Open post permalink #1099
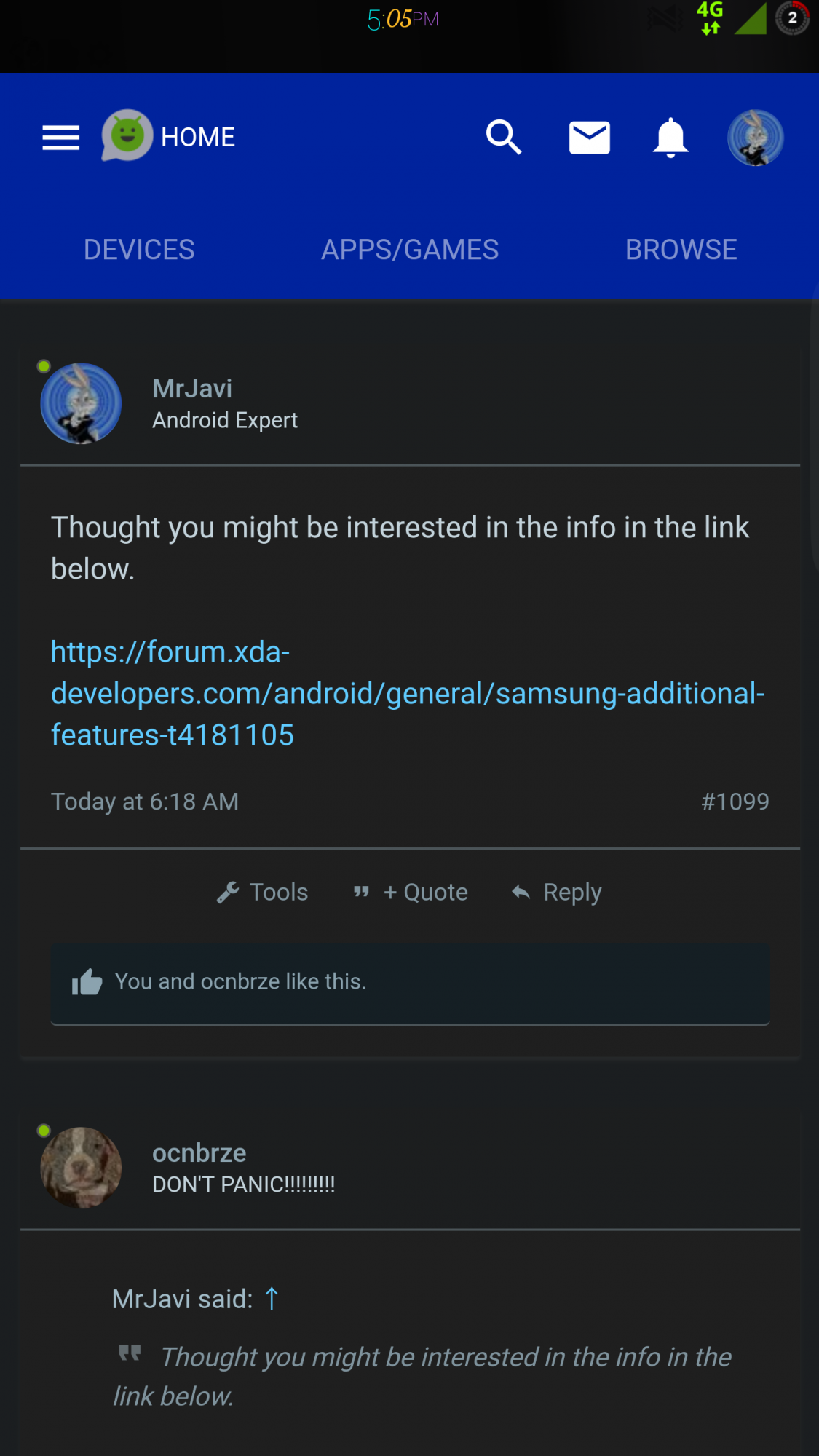 735,802
